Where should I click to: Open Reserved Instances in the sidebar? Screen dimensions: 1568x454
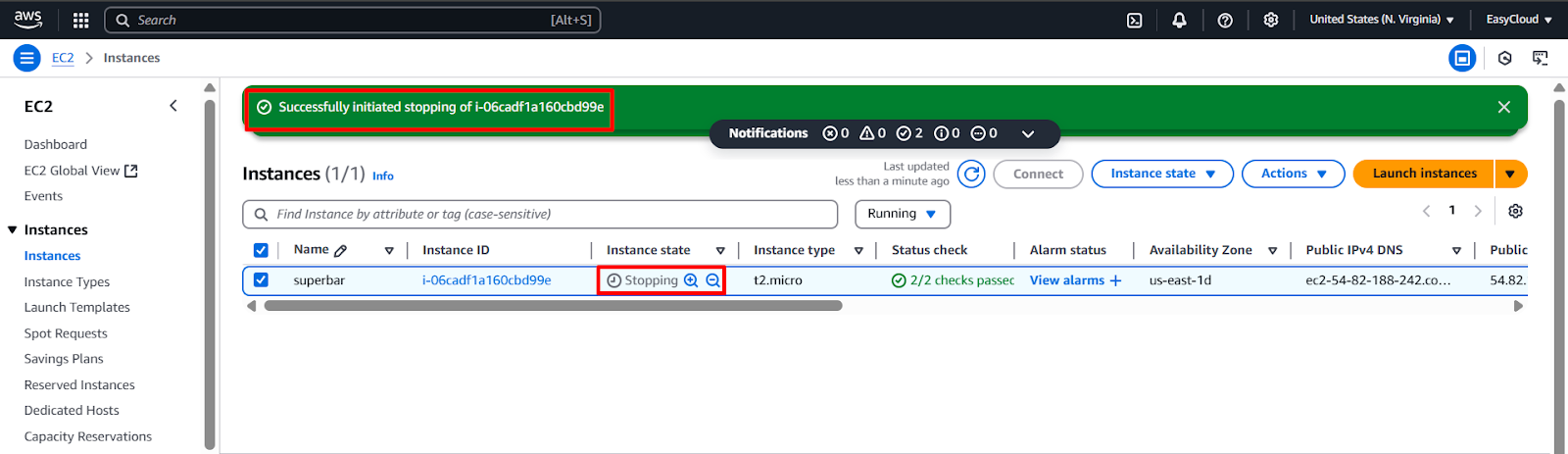click(x=79, y=384)
